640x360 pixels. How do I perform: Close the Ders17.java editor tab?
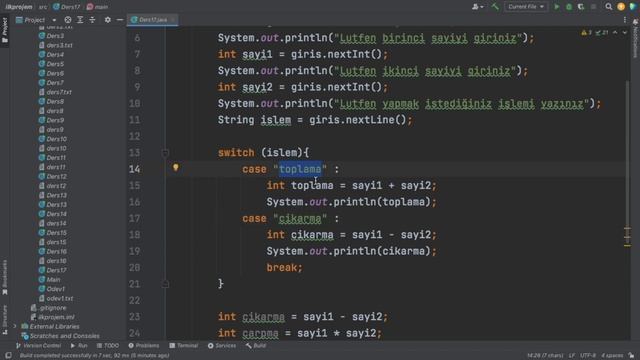[173, 20]
